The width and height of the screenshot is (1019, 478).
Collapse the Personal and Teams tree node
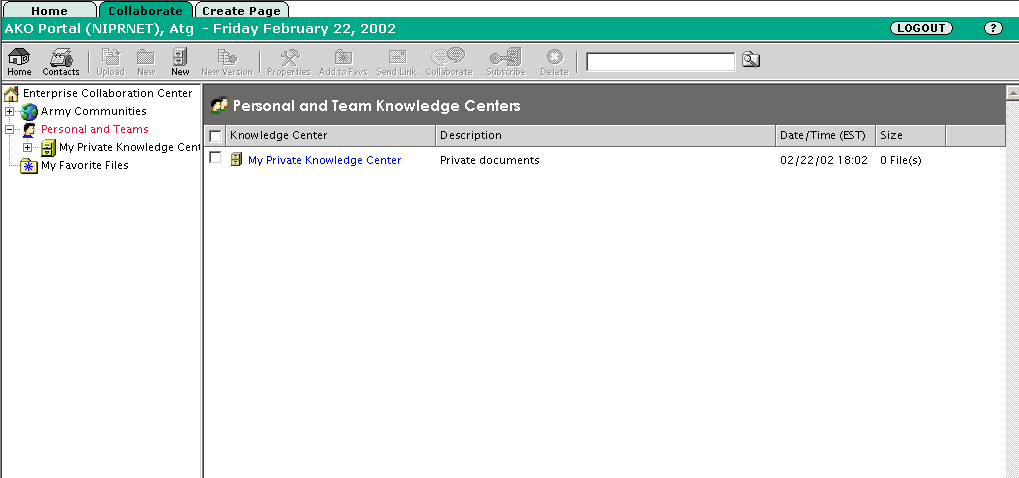click(x=10, y=129)
